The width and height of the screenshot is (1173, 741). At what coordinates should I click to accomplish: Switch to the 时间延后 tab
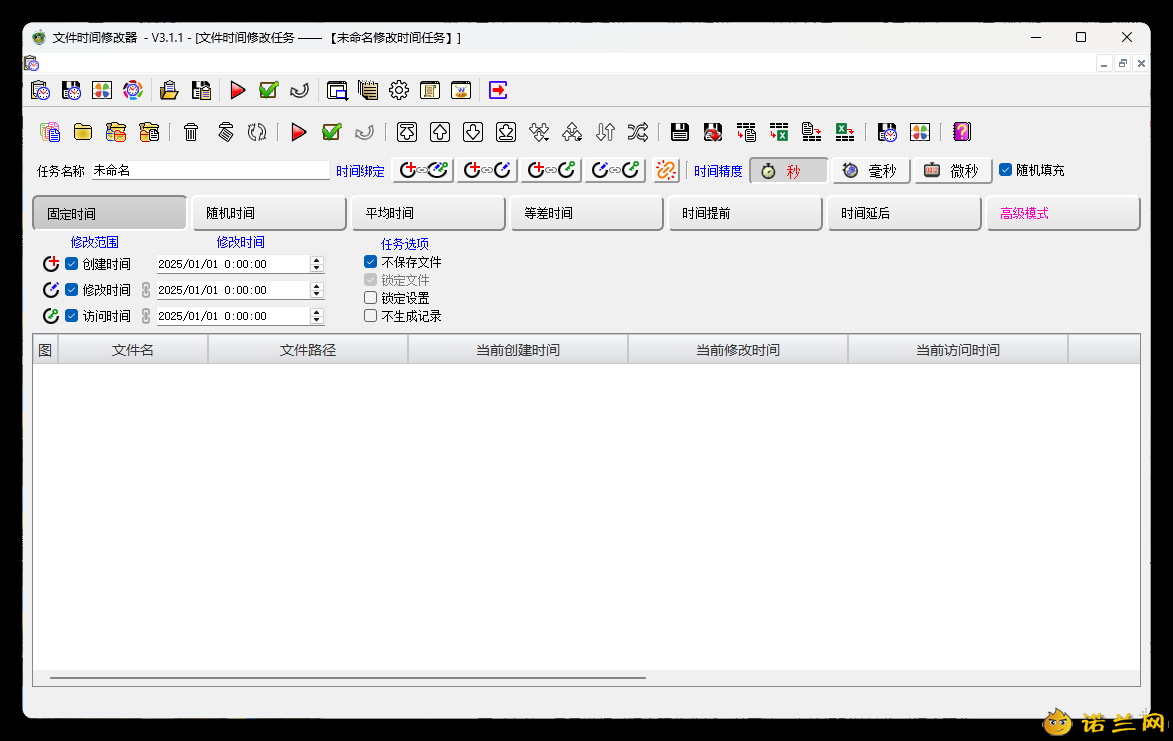pyautogui.click(x=904, y=213)
